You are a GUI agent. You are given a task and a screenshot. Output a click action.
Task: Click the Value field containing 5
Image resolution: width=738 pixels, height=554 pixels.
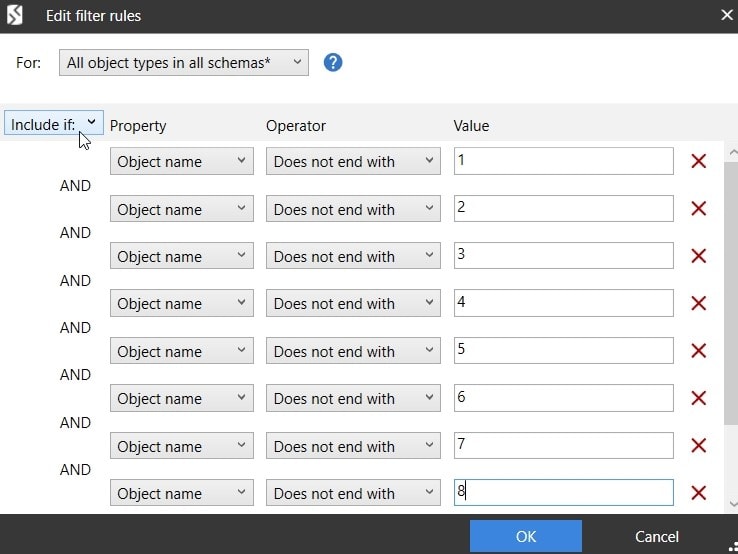click(x=563, y=350)
